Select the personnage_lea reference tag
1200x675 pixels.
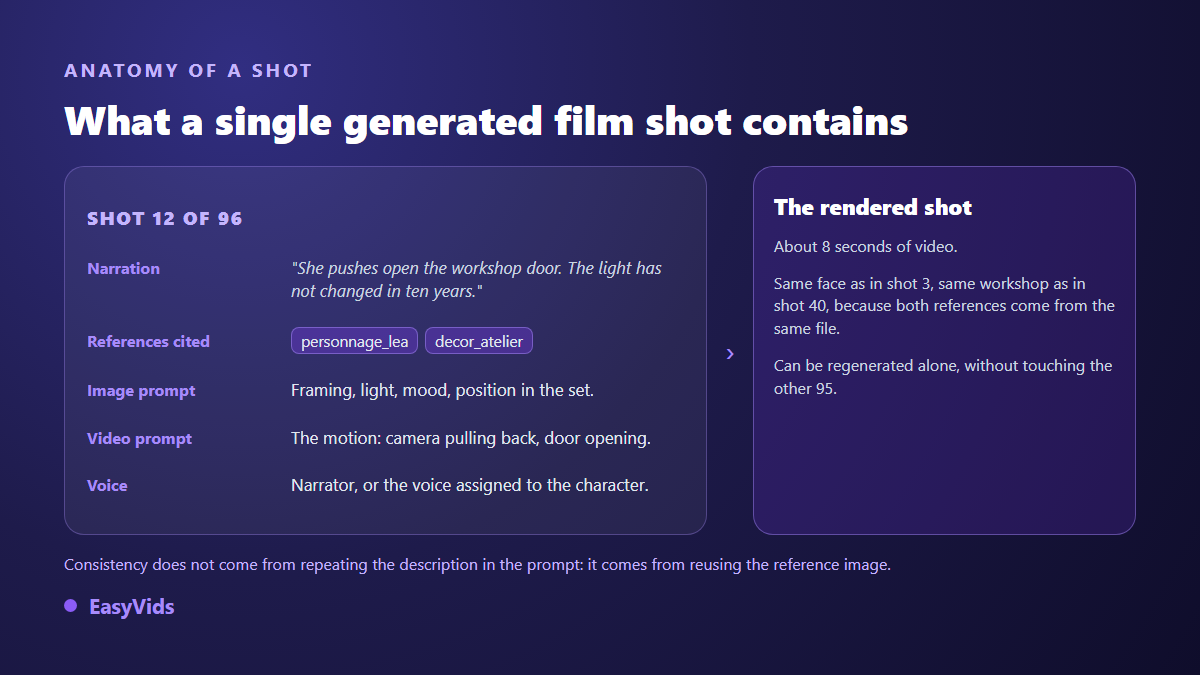(x=354, y=341)
